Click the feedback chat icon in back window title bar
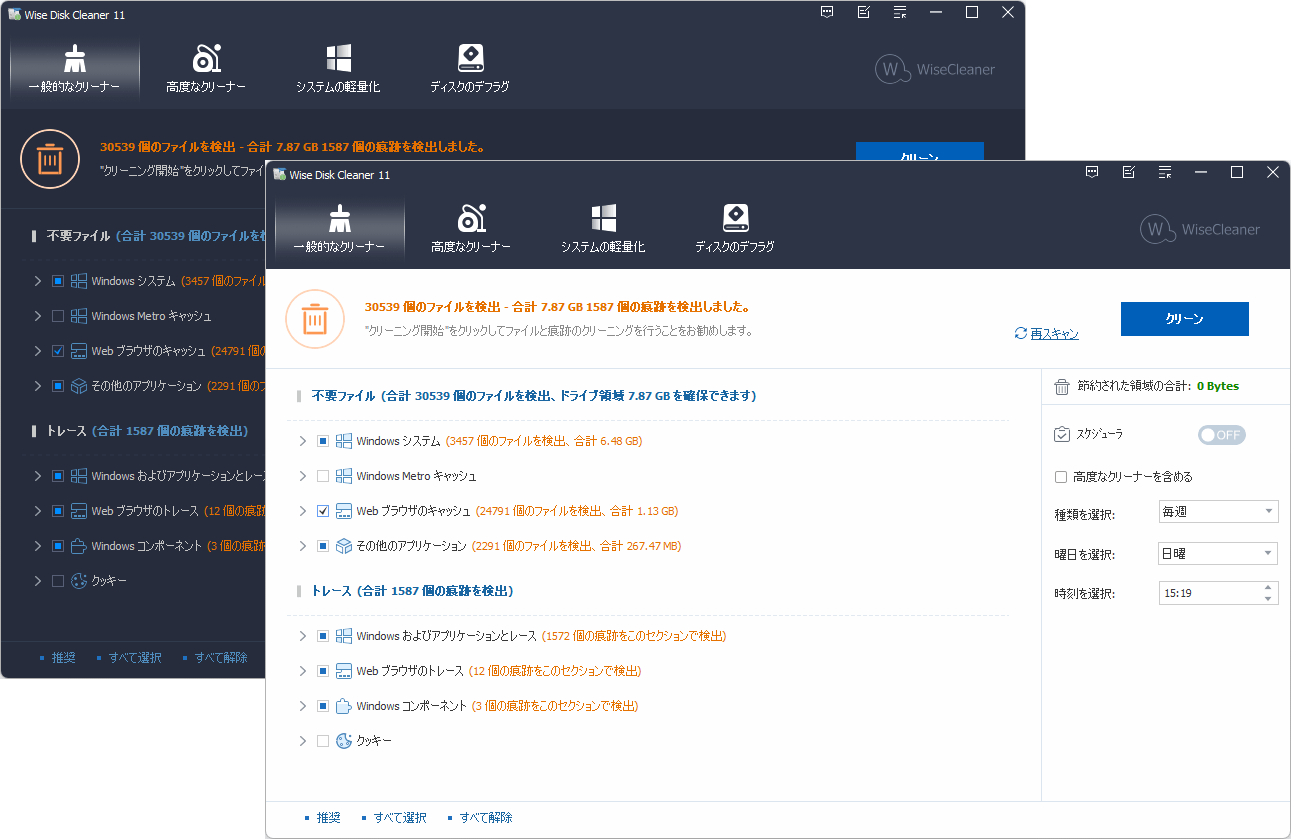1291x839 pixels. (827, 13)
